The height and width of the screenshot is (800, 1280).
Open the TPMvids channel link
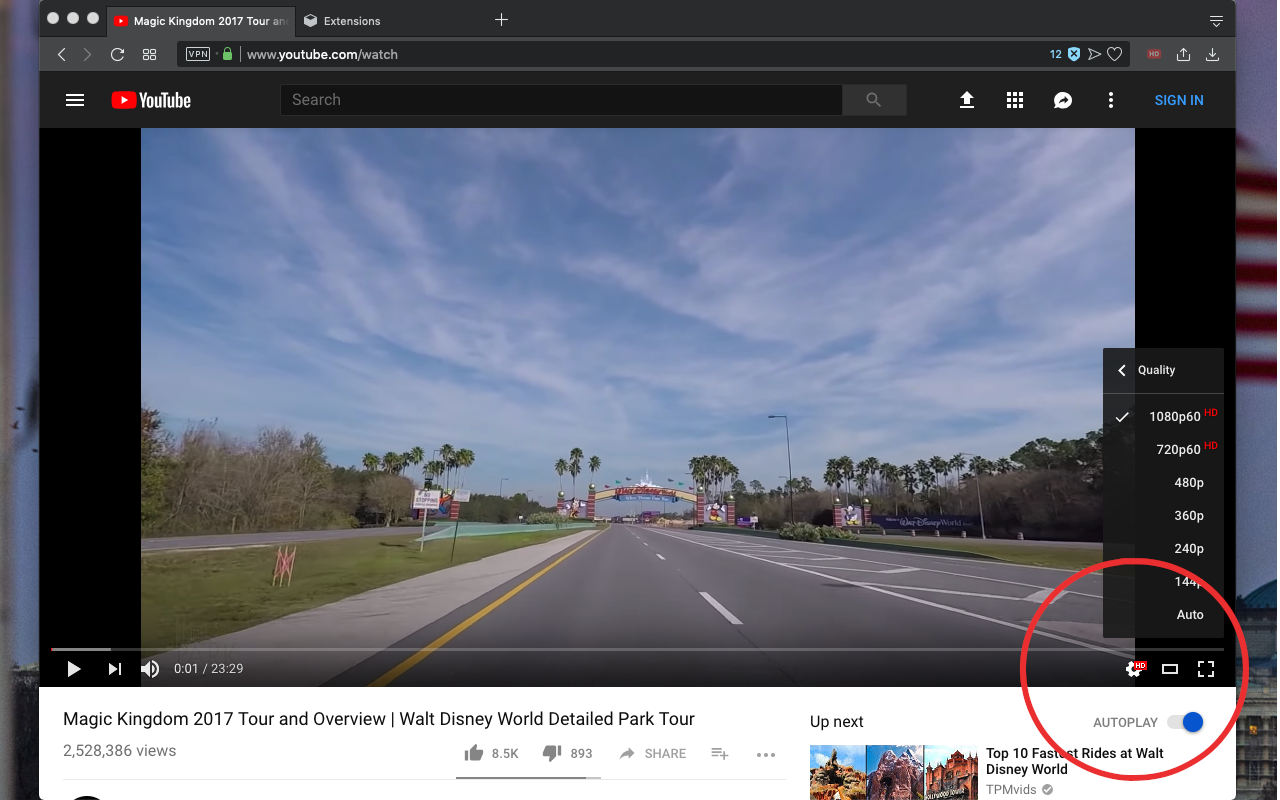click(1011, 789)
